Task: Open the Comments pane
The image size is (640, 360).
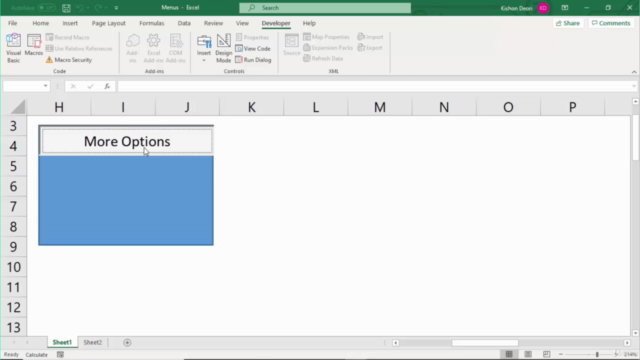Action: pyautogui.click(x=611, y=23)
